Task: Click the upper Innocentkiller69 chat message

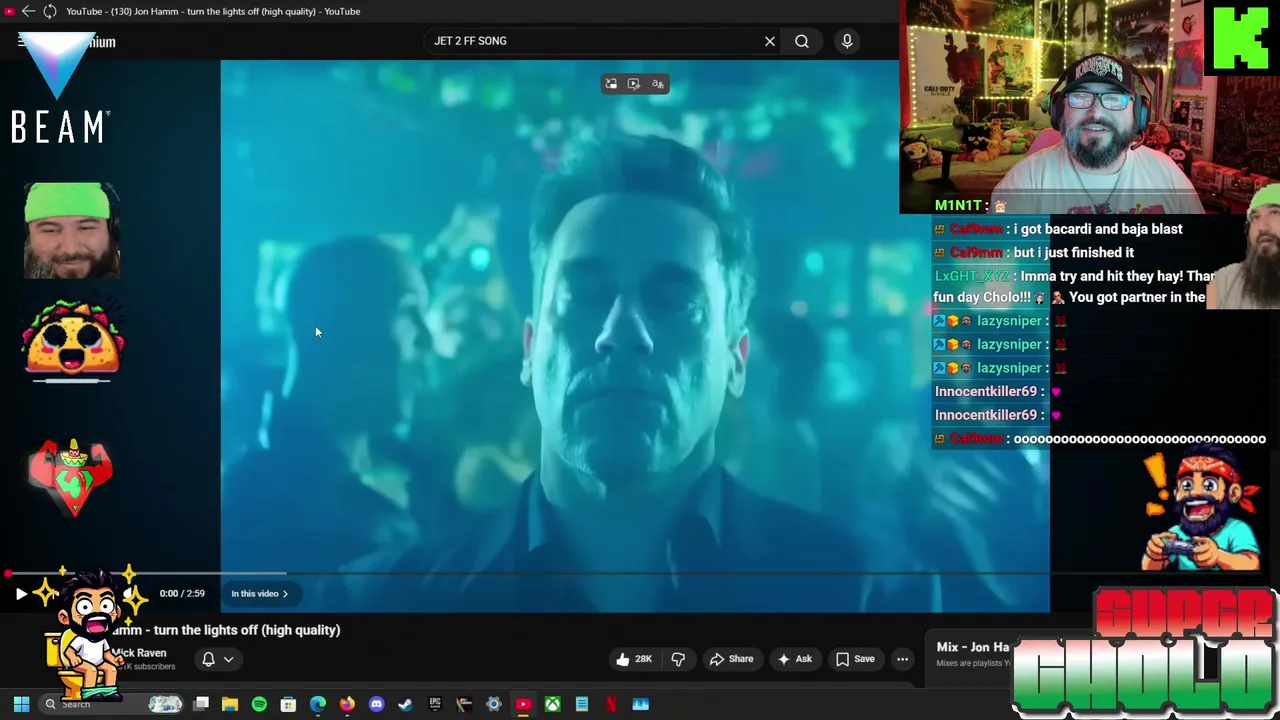Action: 997,392
